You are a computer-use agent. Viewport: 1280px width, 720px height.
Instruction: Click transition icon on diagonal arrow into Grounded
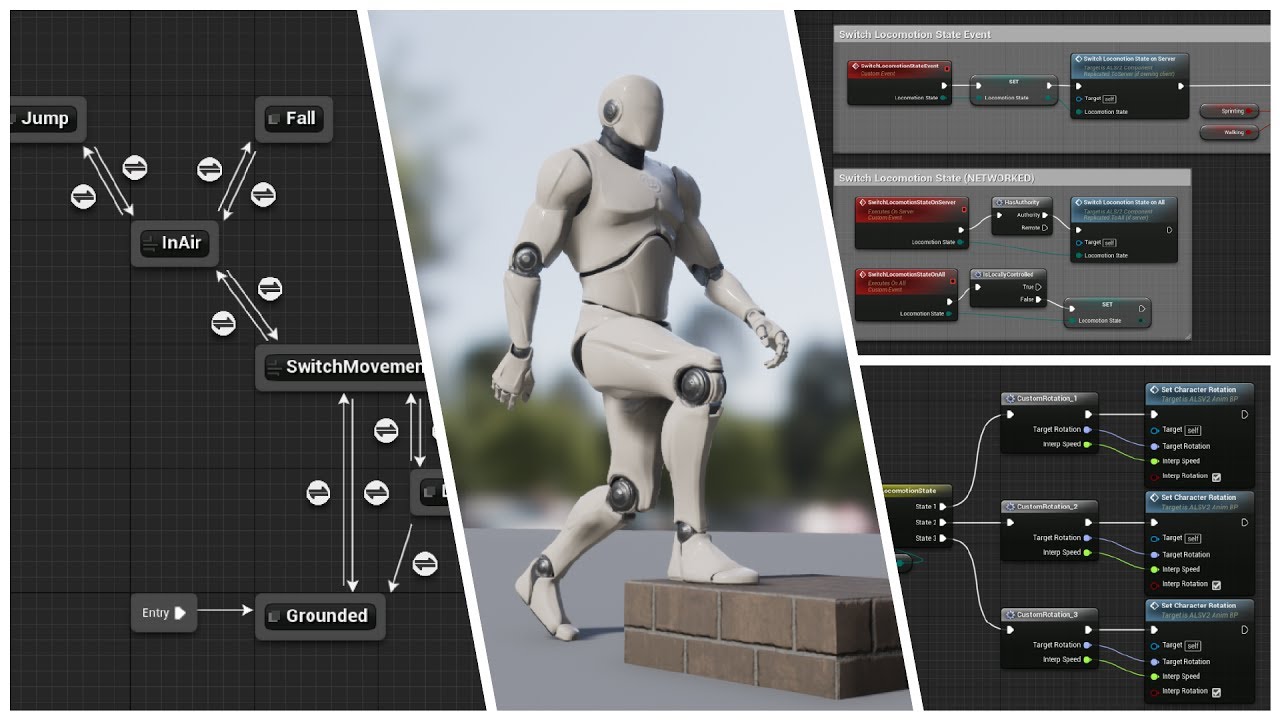(425, 564)
